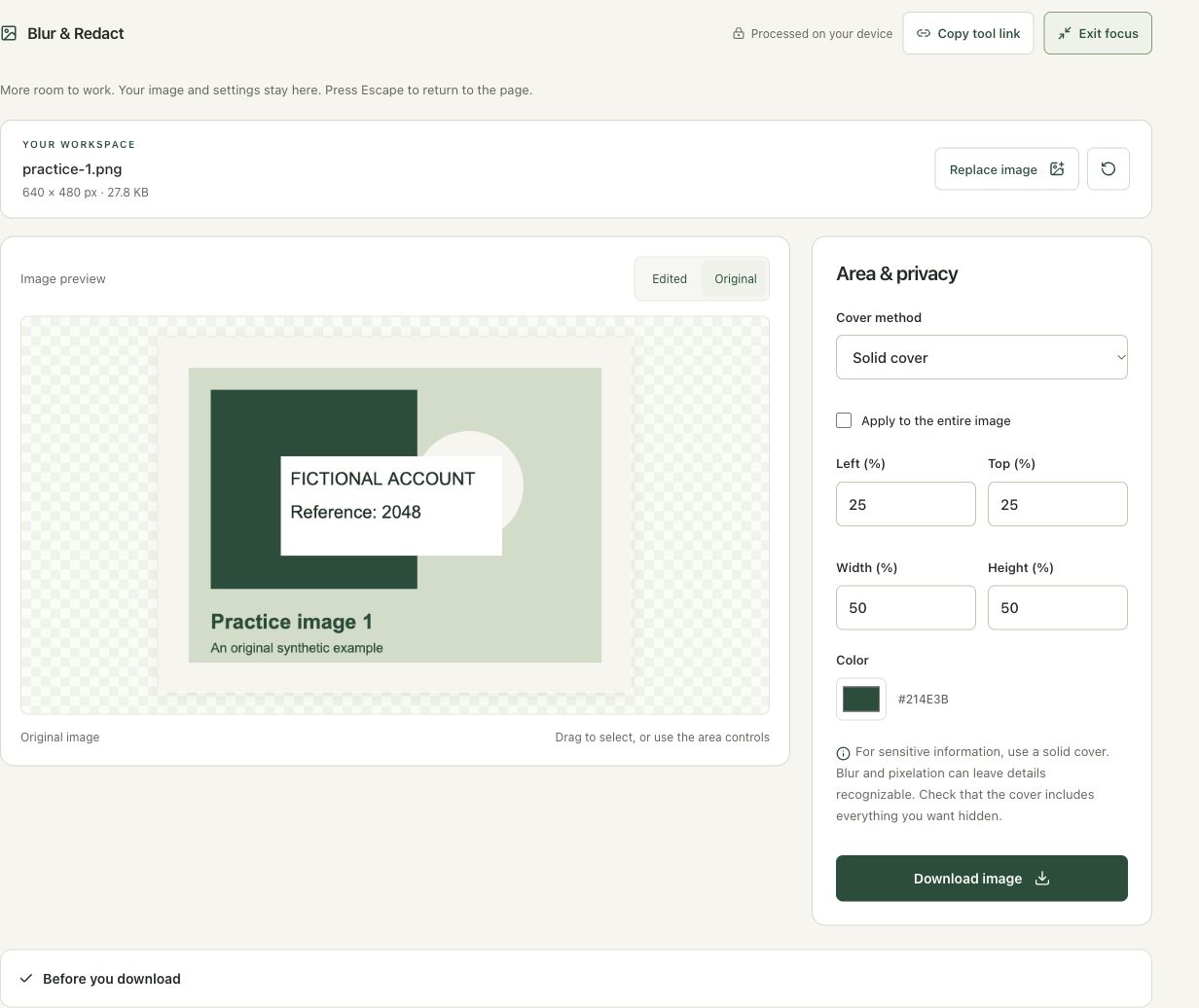The image size is (1199, 1008).
Task: Switch to the Edited preview tab
Action: click(x=670, y=279)
